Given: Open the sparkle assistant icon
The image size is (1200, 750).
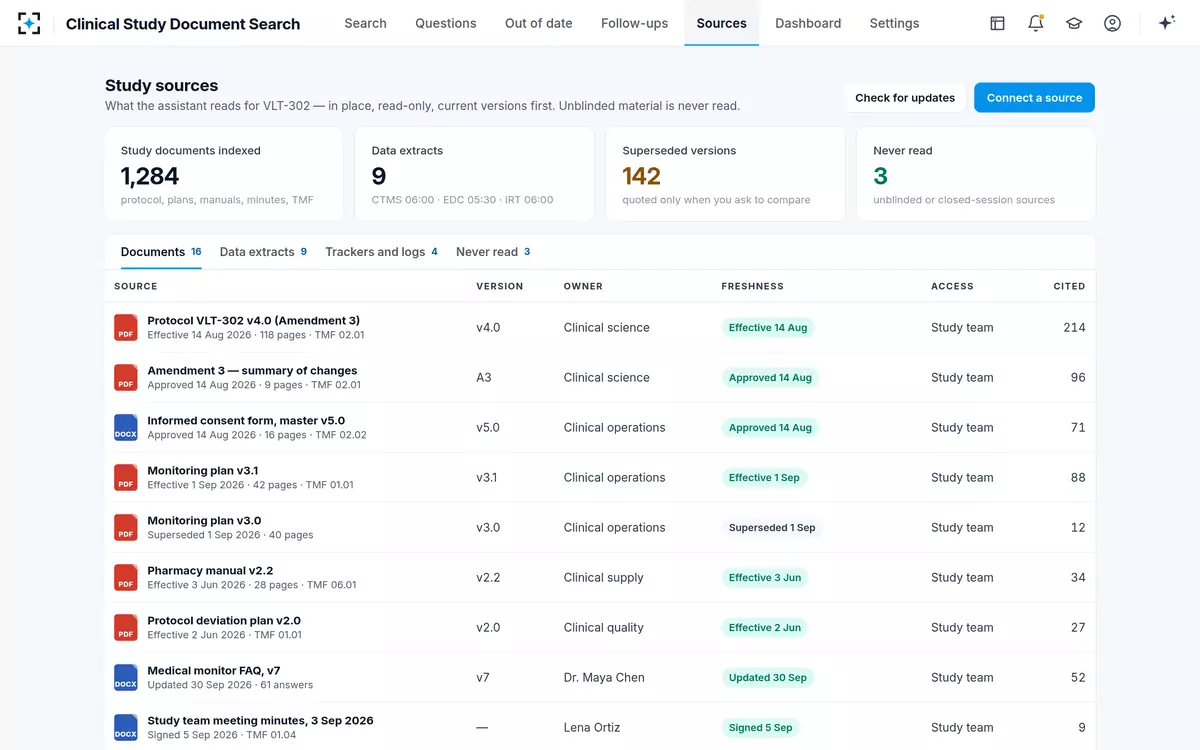Looking at the screenshot, I should tap(1166, 23).
